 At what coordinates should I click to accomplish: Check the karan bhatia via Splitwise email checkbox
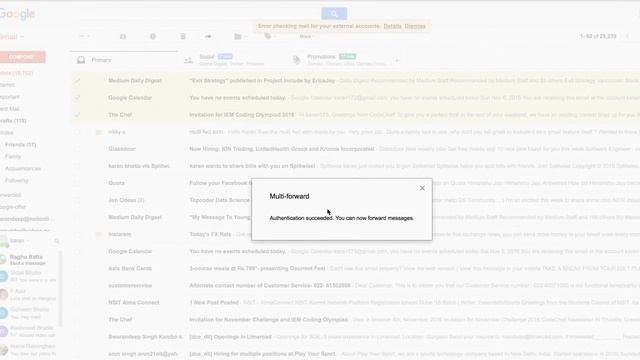point(78,166)
